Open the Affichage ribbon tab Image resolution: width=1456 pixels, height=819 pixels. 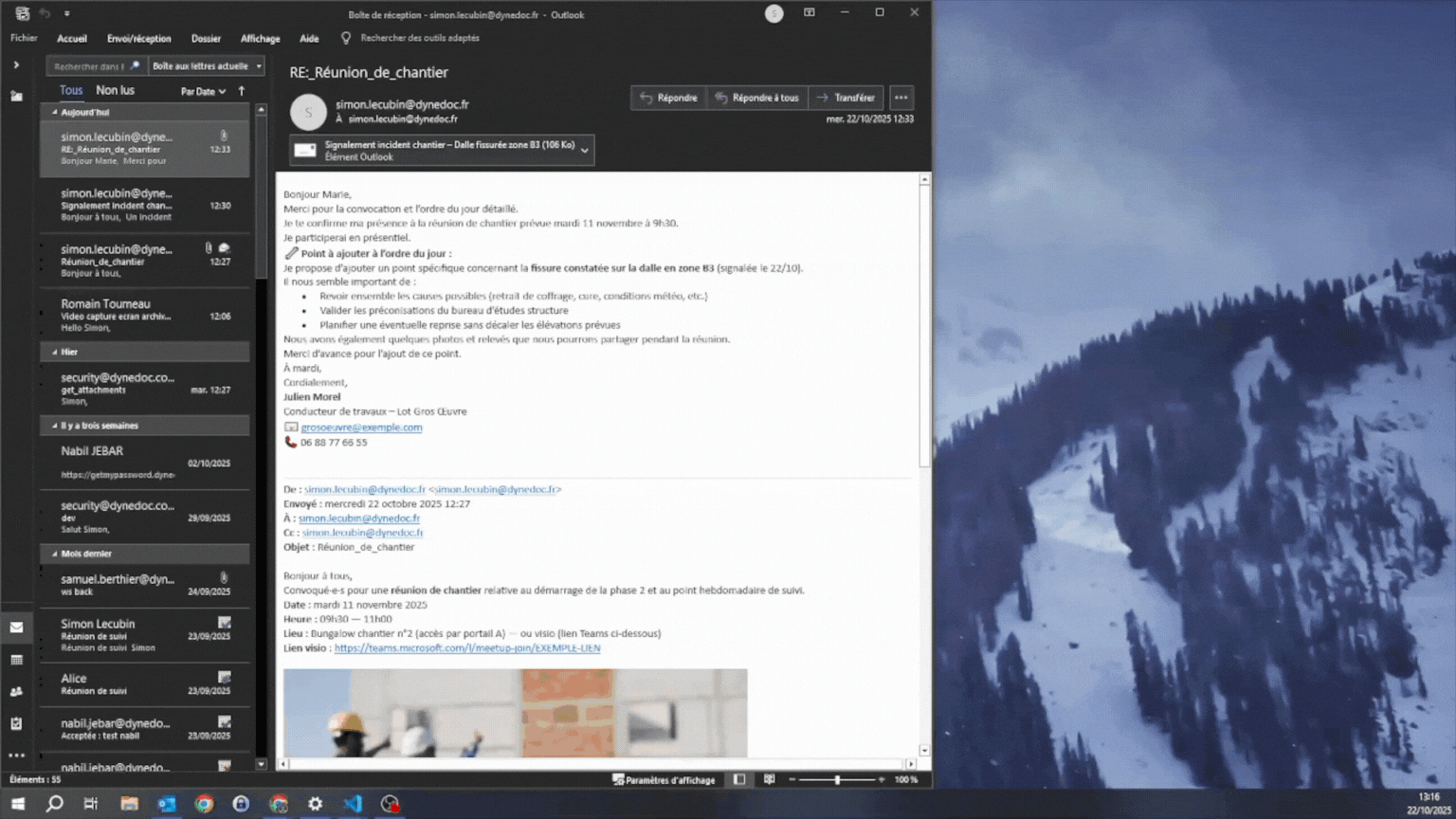[x=260, y=39]
